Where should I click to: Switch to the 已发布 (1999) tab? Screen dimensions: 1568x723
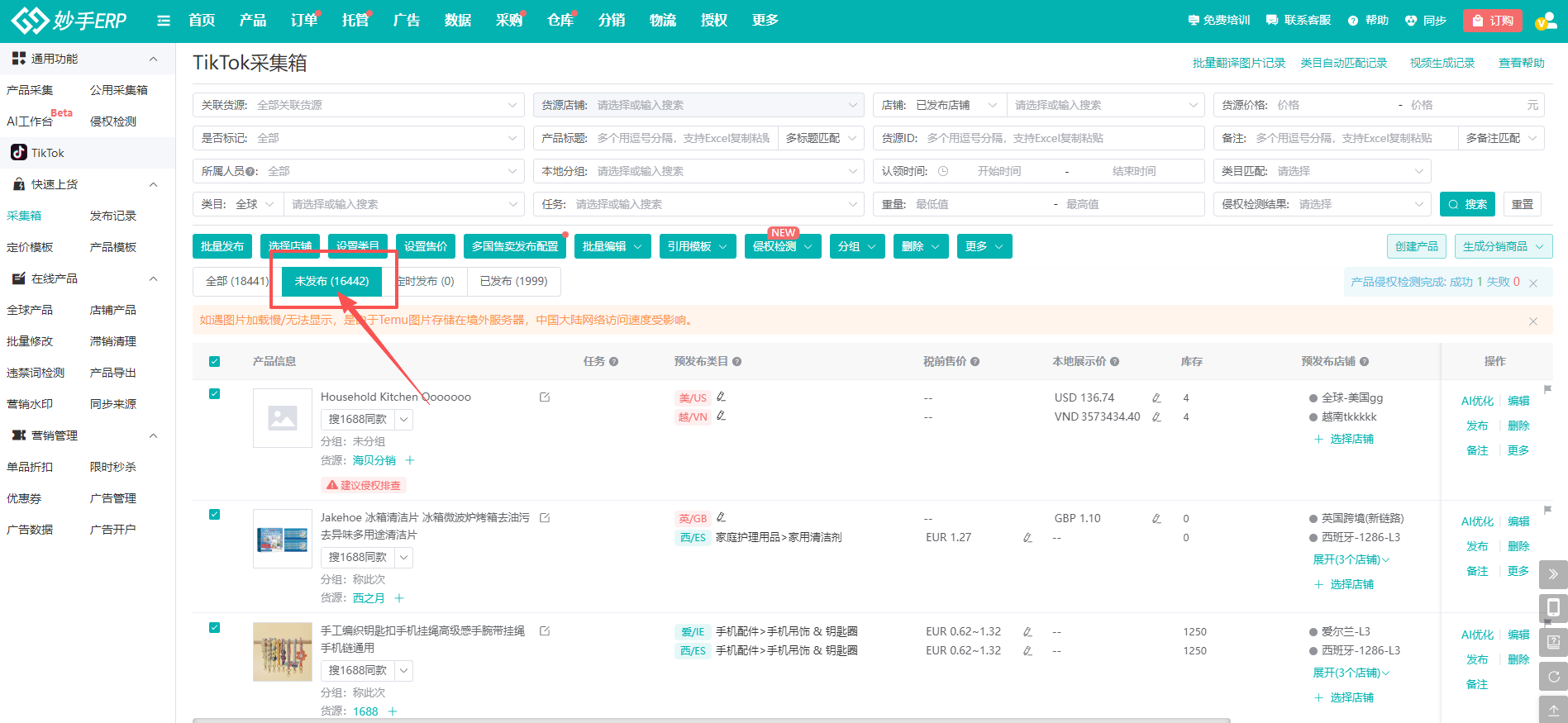(513, 281)
